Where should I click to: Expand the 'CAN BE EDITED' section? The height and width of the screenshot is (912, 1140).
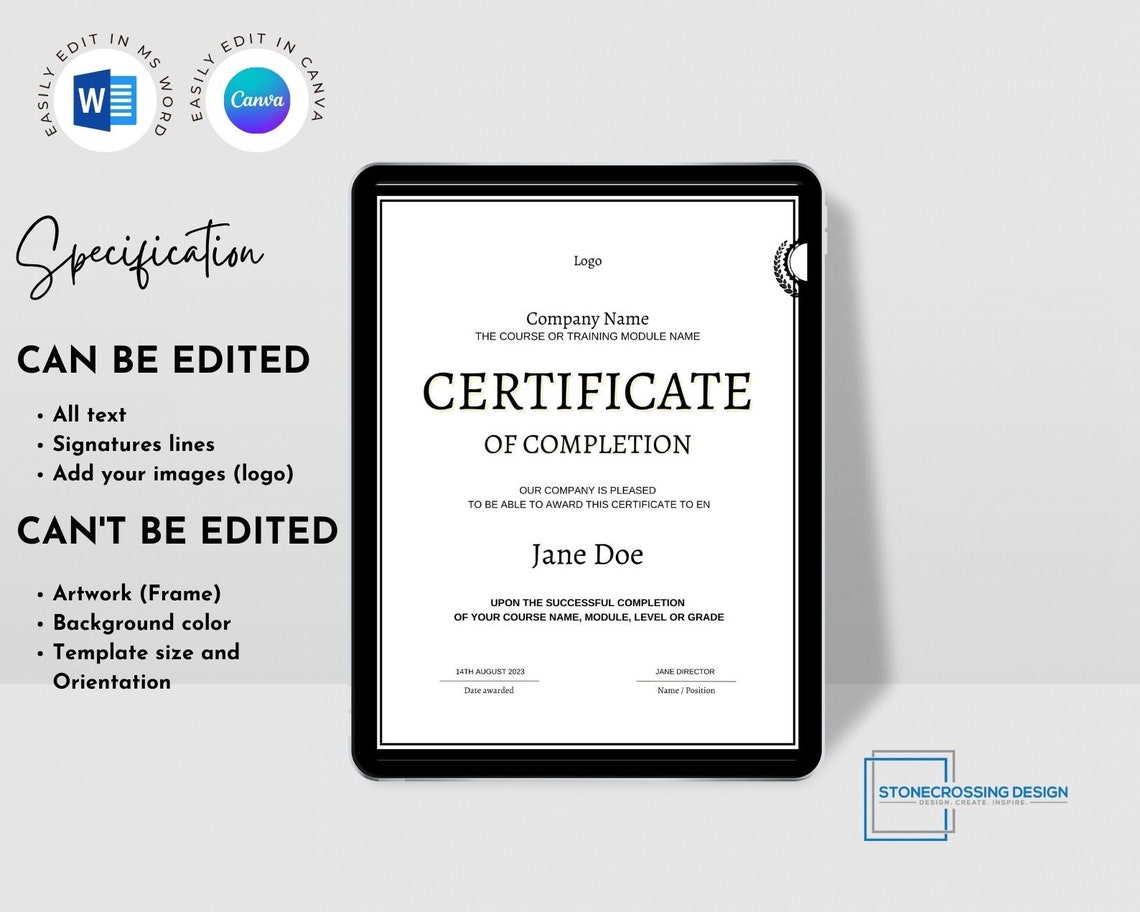click(x=163, y=360)
